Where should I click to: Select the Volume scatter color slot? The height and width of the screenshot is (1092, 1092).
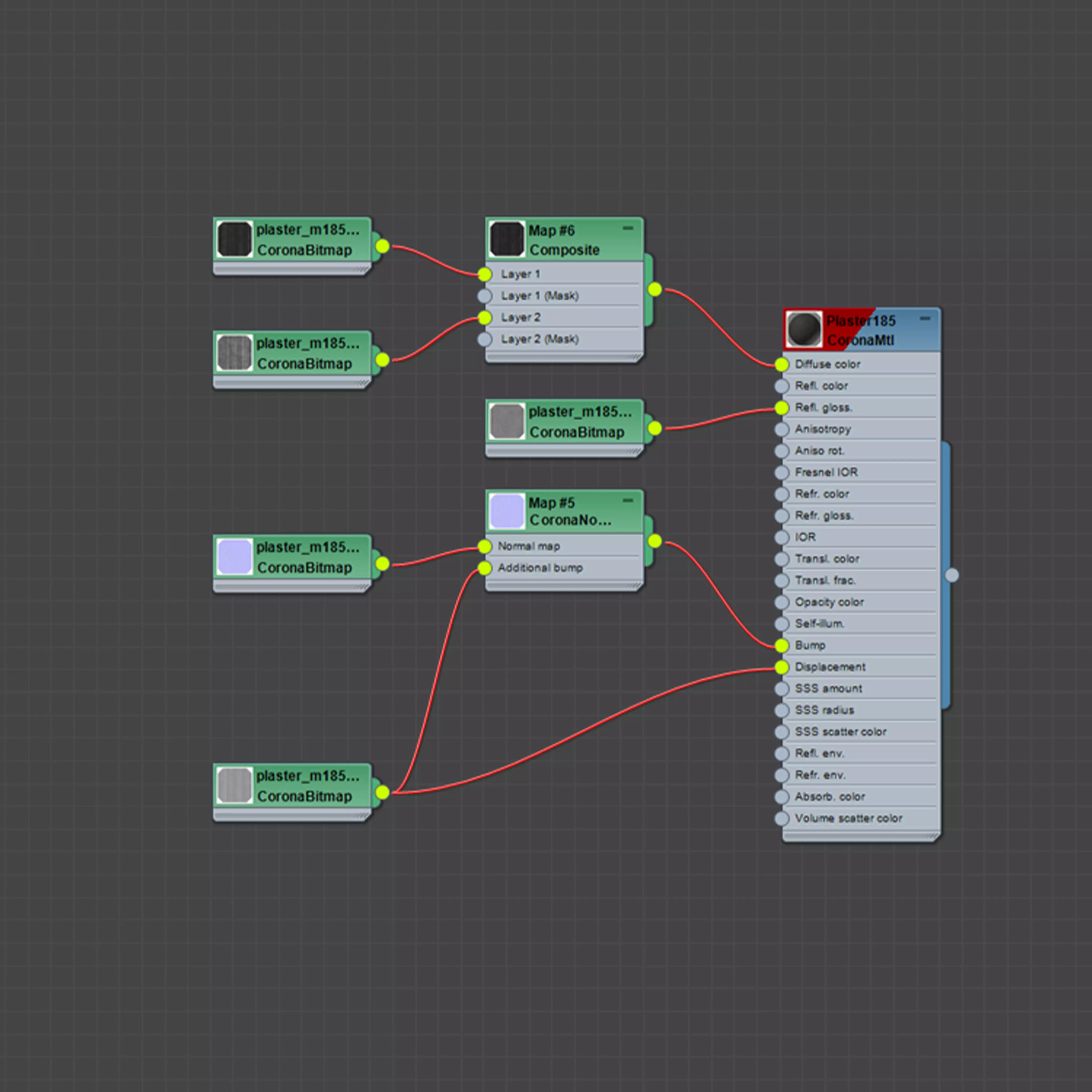(x=848, y=818)
